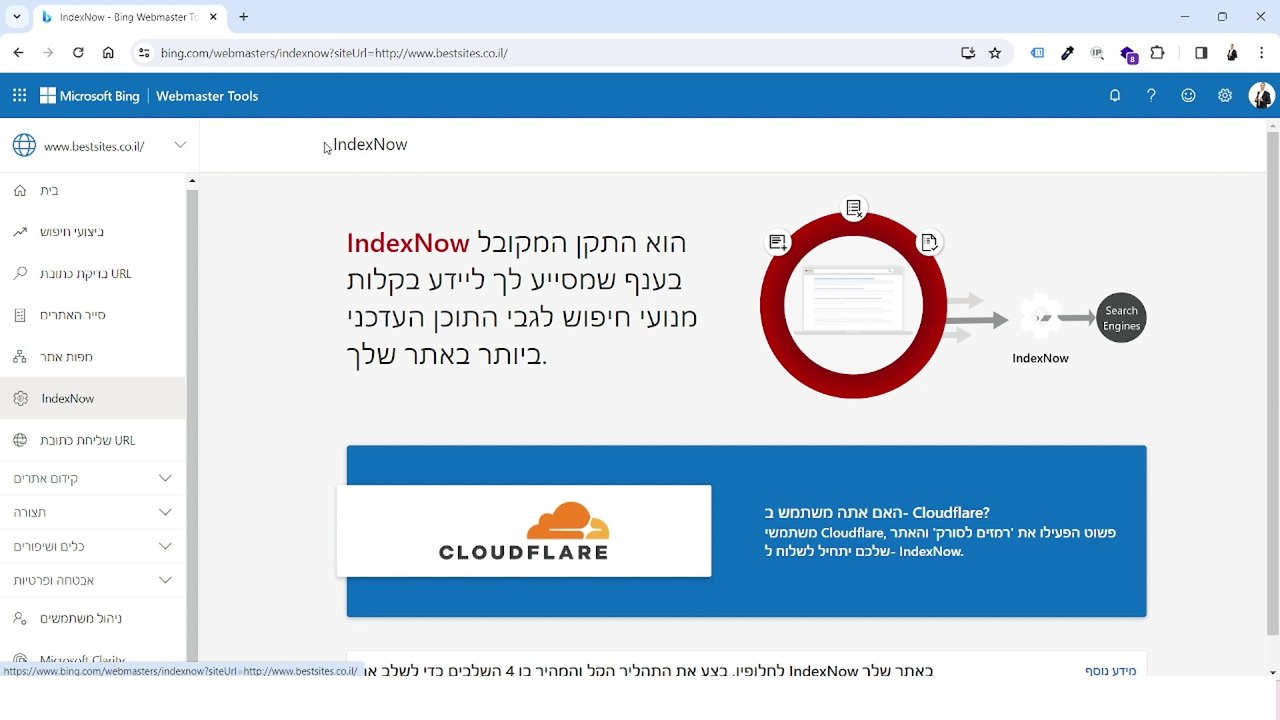Click the Search Engines circle graphic
The width and height of the screenshot is (1280, 720).
(x=1121, y=318)
